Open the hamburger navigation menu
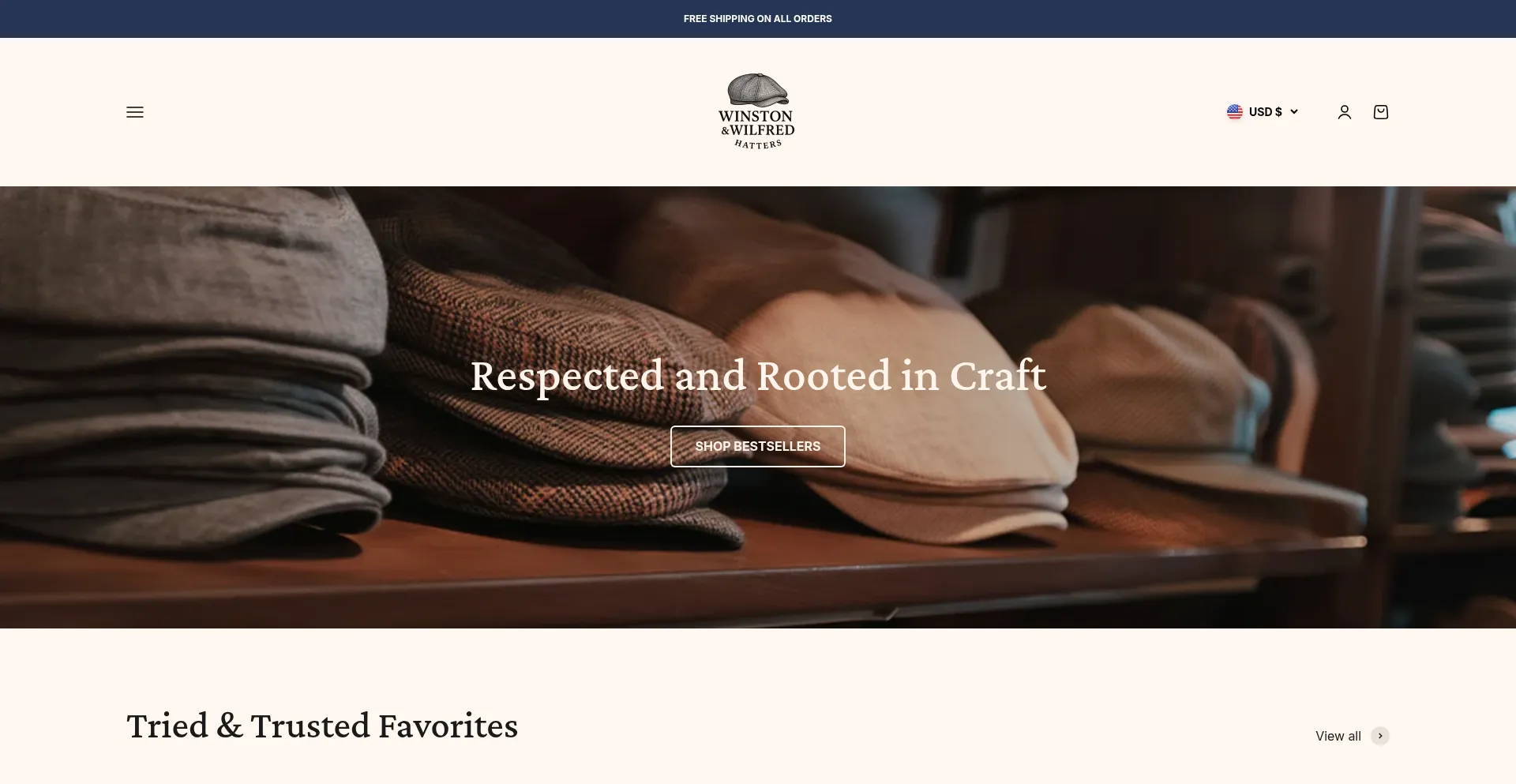Screen dimensions: 1516x784 [x=135, y=112]
